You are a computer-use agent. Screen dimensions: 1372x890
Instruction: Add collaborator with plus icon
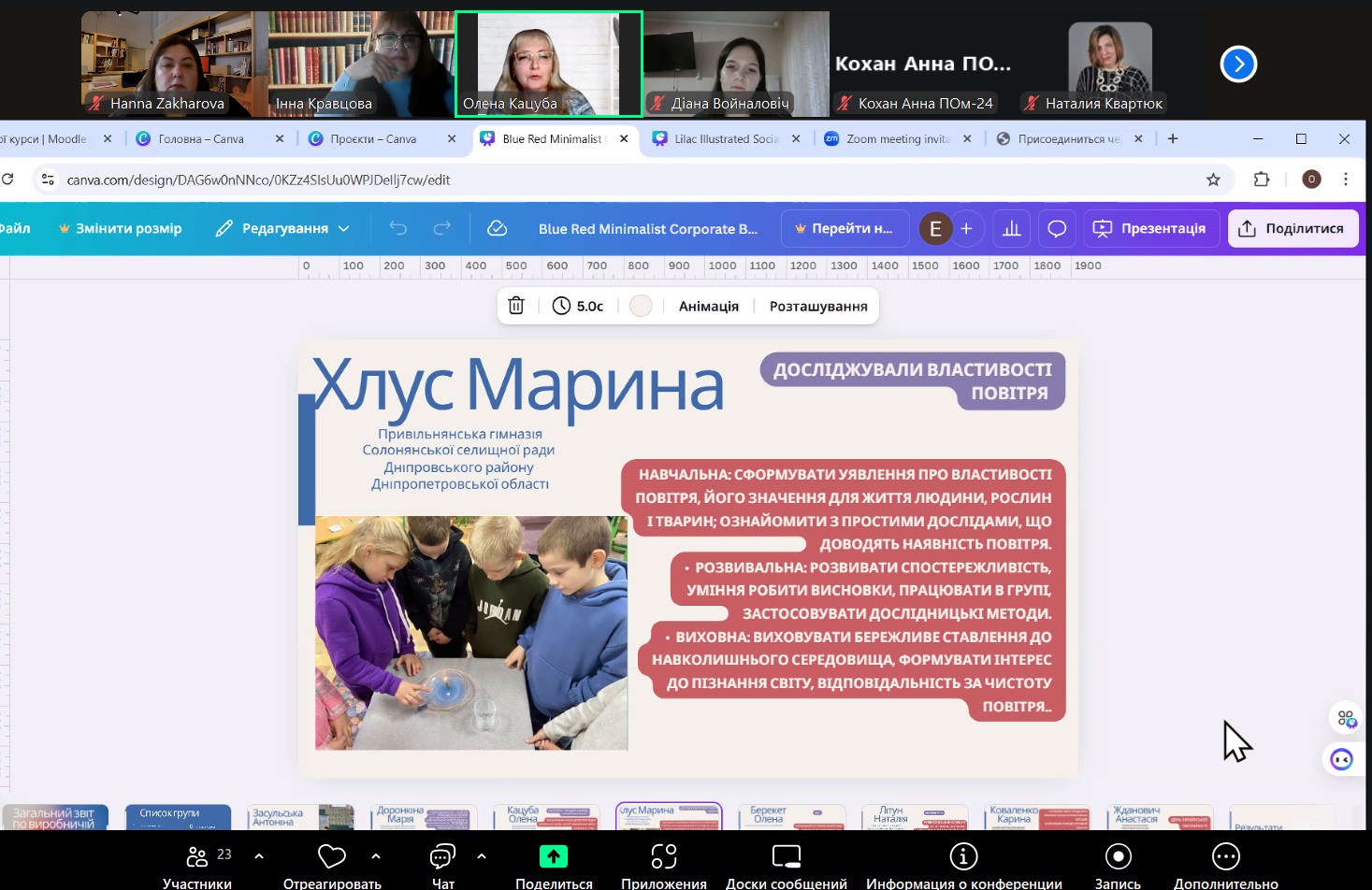tap(966, 228)
